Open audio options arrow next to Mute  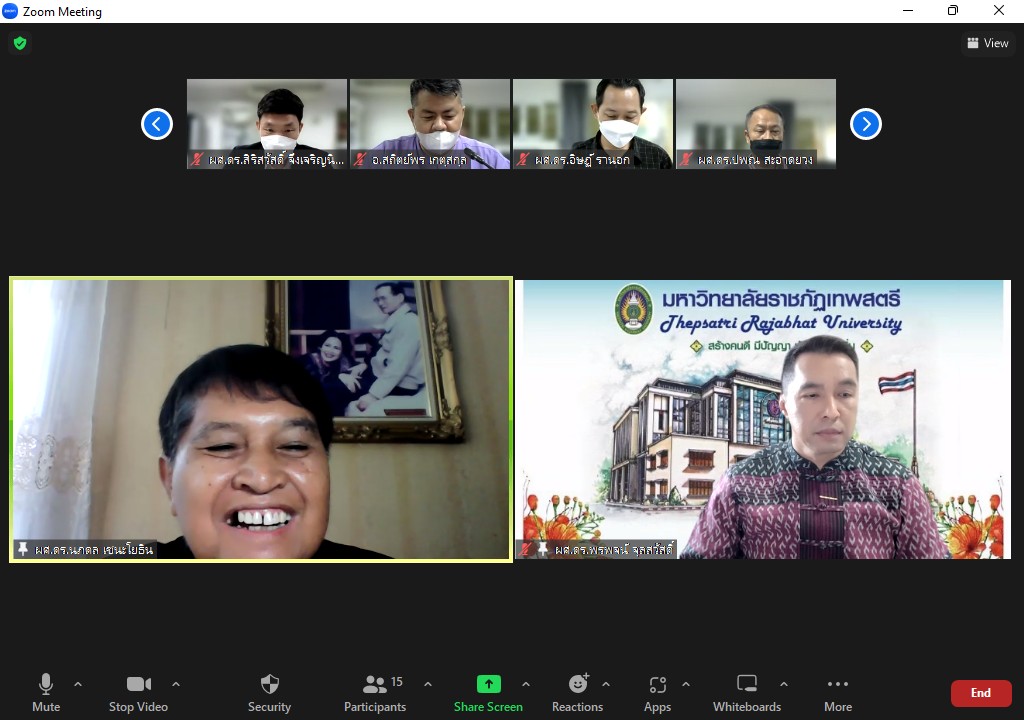pyautogui.click(x=78, y=684)
